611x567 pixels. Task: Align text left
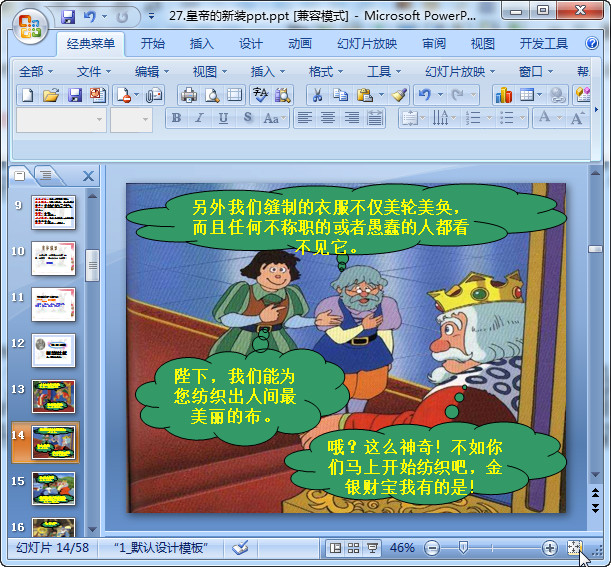pos(305,118)
